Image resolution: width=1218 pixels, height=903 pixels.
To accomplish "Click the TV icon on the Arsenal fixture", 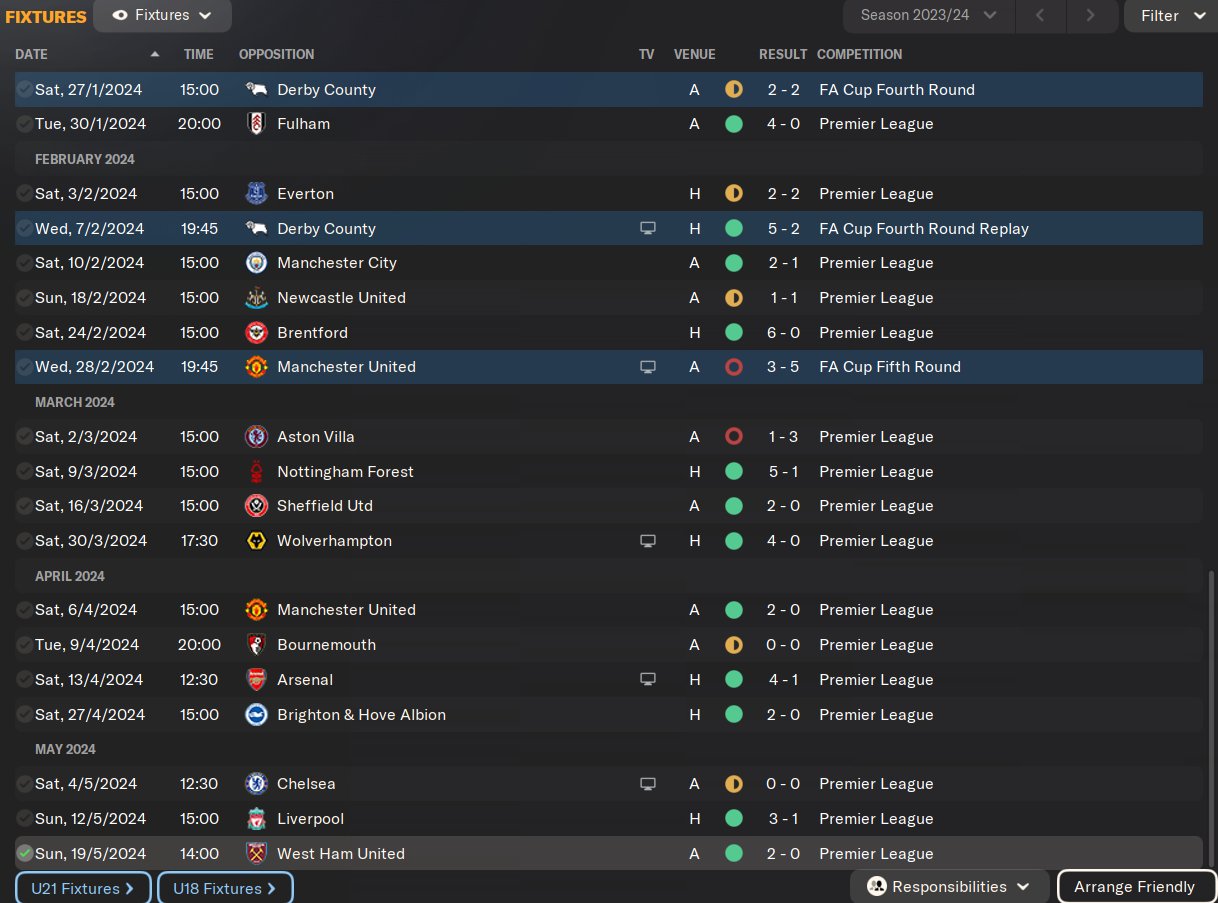I will [x=647, y=679].
